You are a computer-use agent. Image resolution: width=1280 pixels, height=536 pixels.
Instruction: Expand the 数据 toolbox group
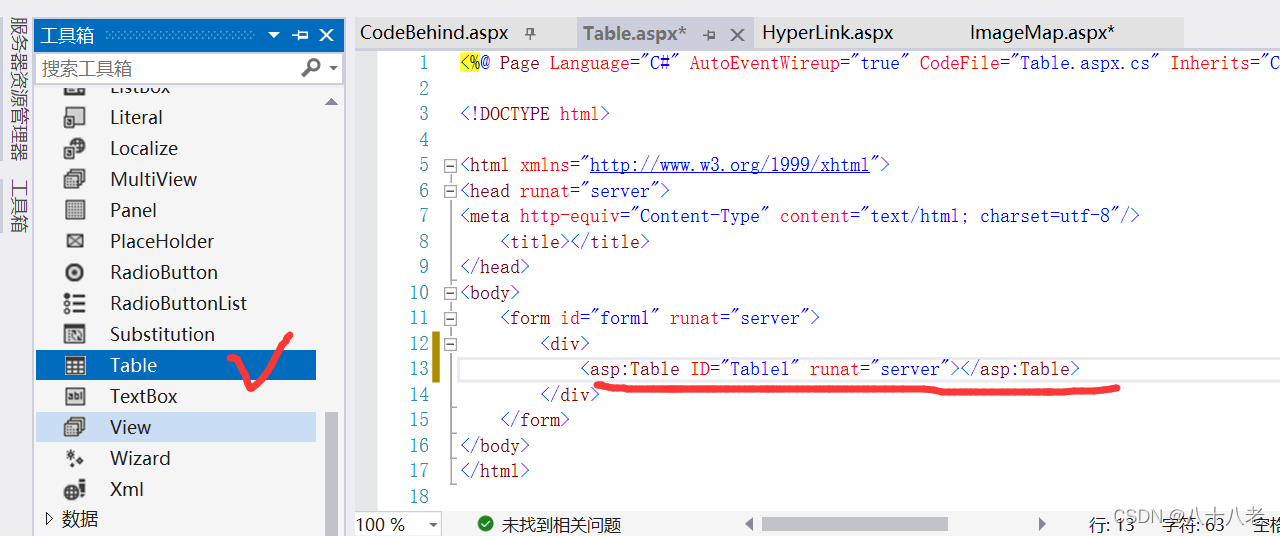(49, 519)
